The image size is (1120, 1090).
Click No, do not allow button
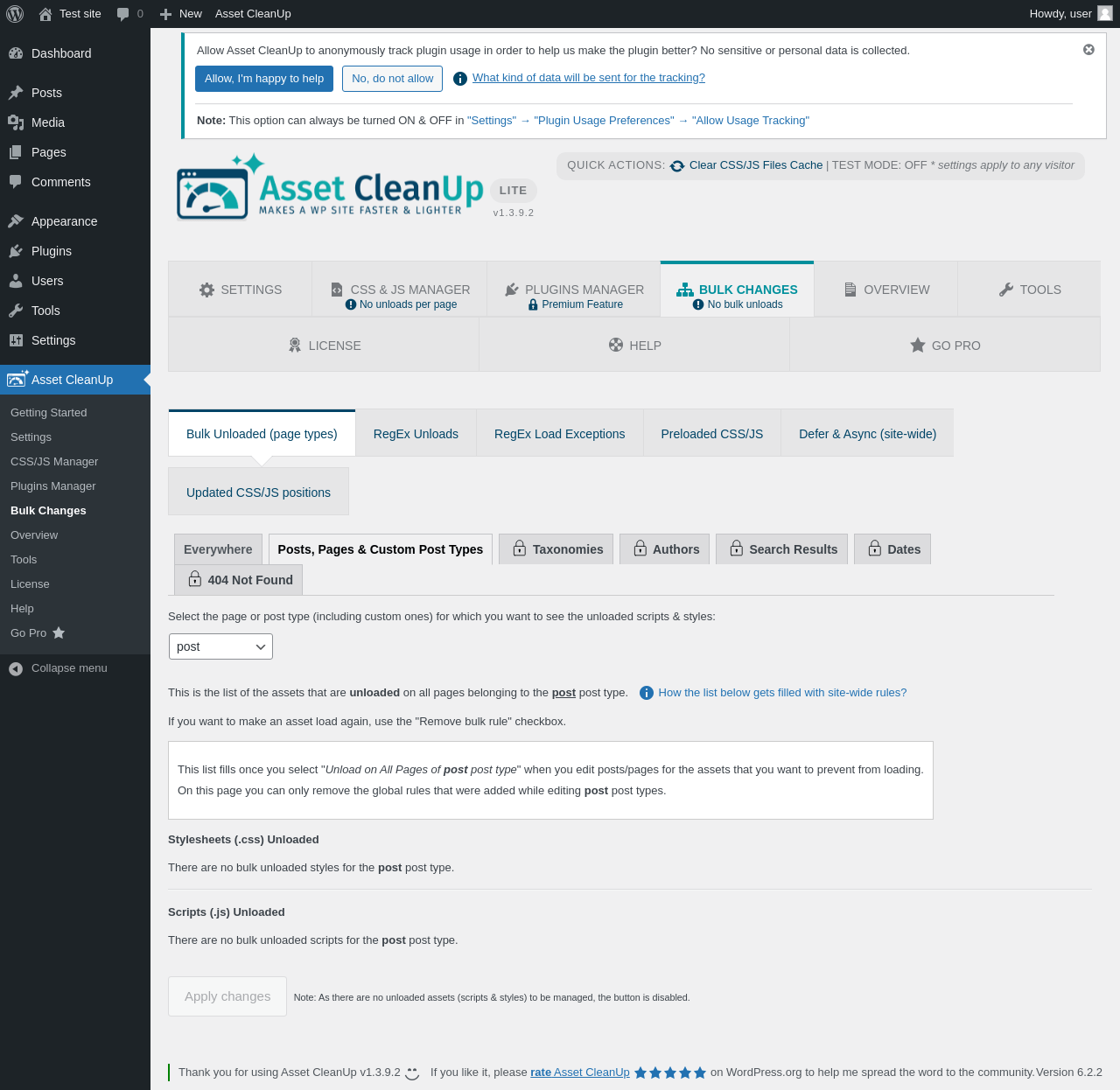pyautogui.click(x=392, y=79)
